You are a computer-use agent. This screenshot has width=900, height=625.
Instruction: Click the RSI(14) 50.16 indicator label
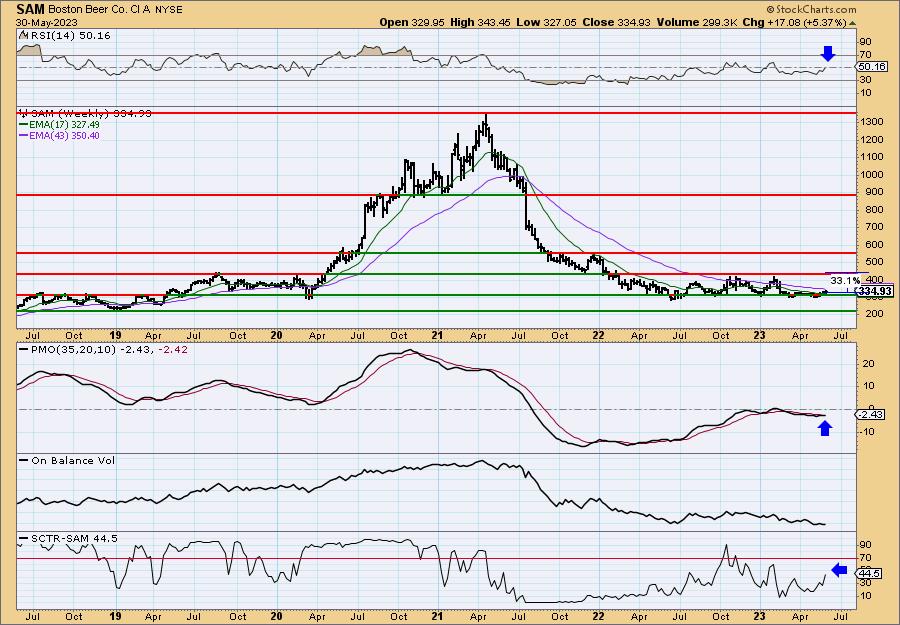click(x=69, y=36)
